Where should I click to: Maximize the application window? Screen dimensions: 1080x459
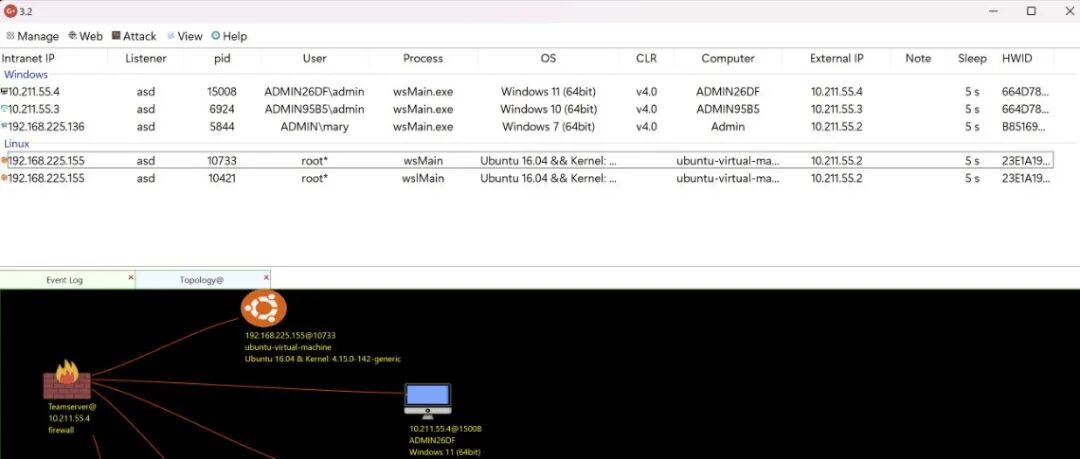[1031, 11]
